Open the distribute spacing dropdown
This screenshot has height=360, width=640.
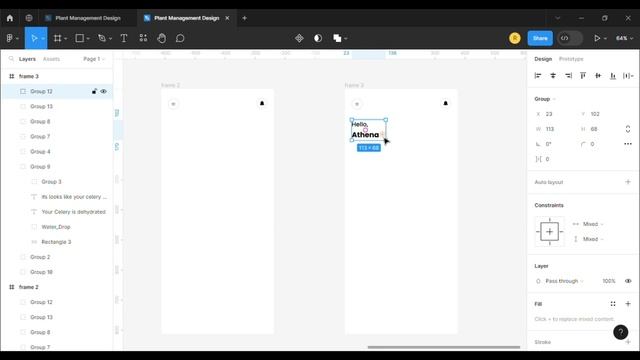pos(628,76)
